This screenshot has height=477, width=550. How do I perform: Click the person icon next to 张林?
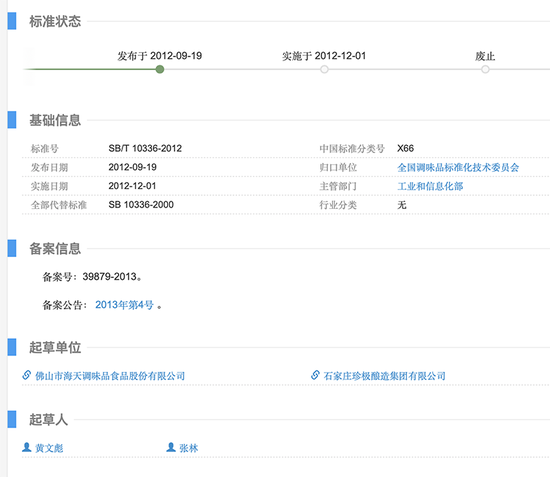pyautogui.click(x=171, y=447)
